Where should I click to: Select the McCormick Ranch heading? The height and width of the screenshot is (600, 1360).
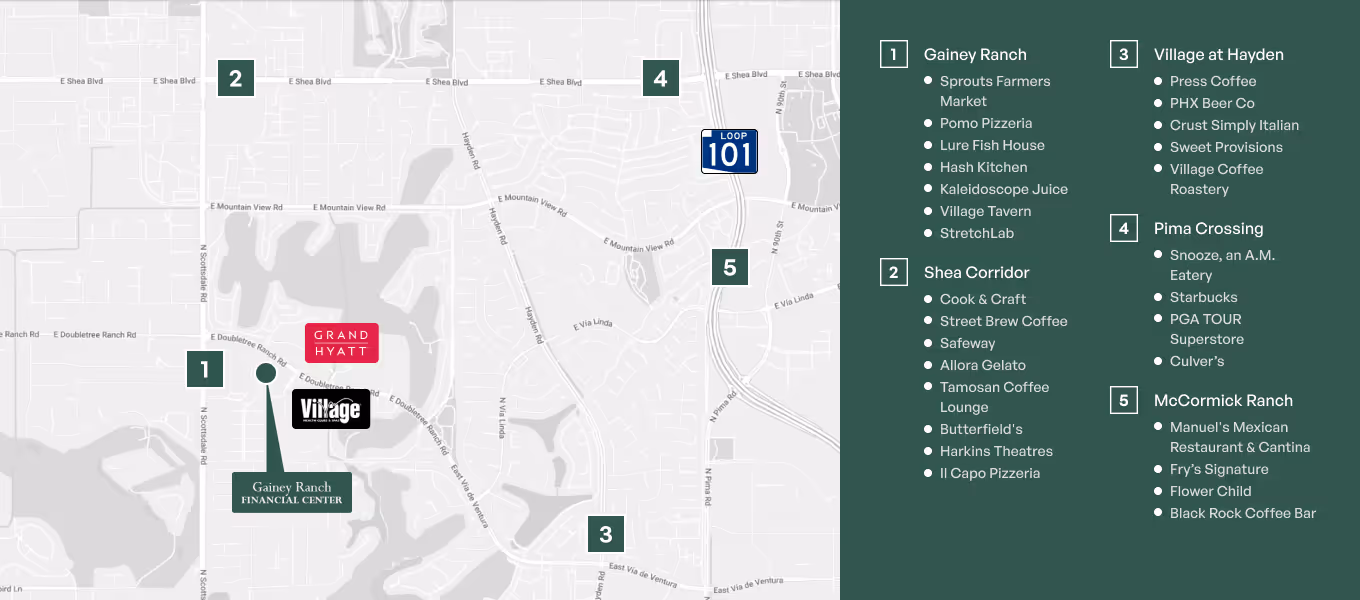tap(1223, 400)
